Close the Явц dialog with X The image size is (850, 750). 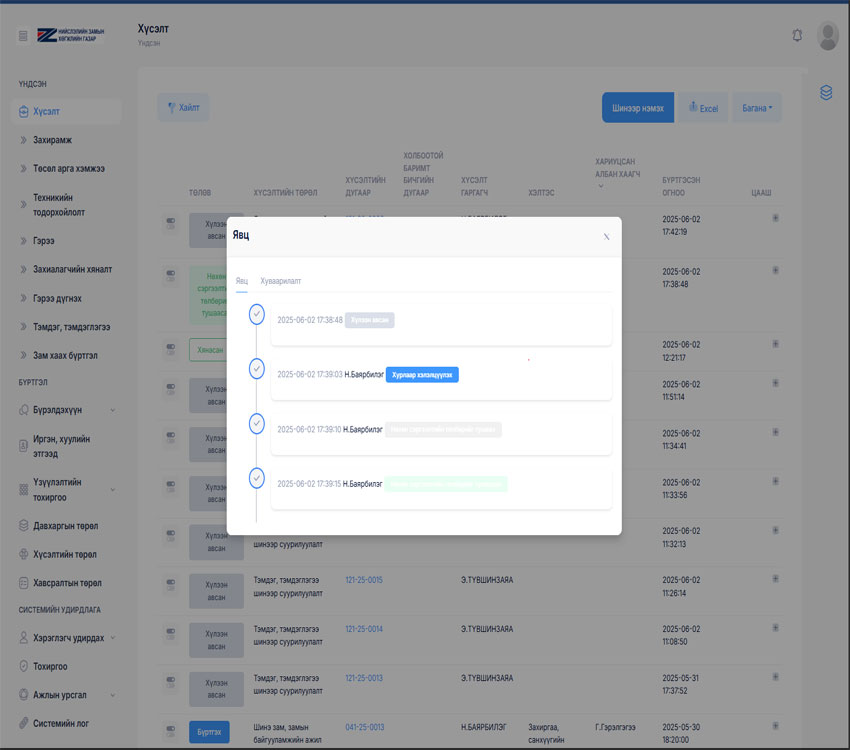tap(606, 237)
